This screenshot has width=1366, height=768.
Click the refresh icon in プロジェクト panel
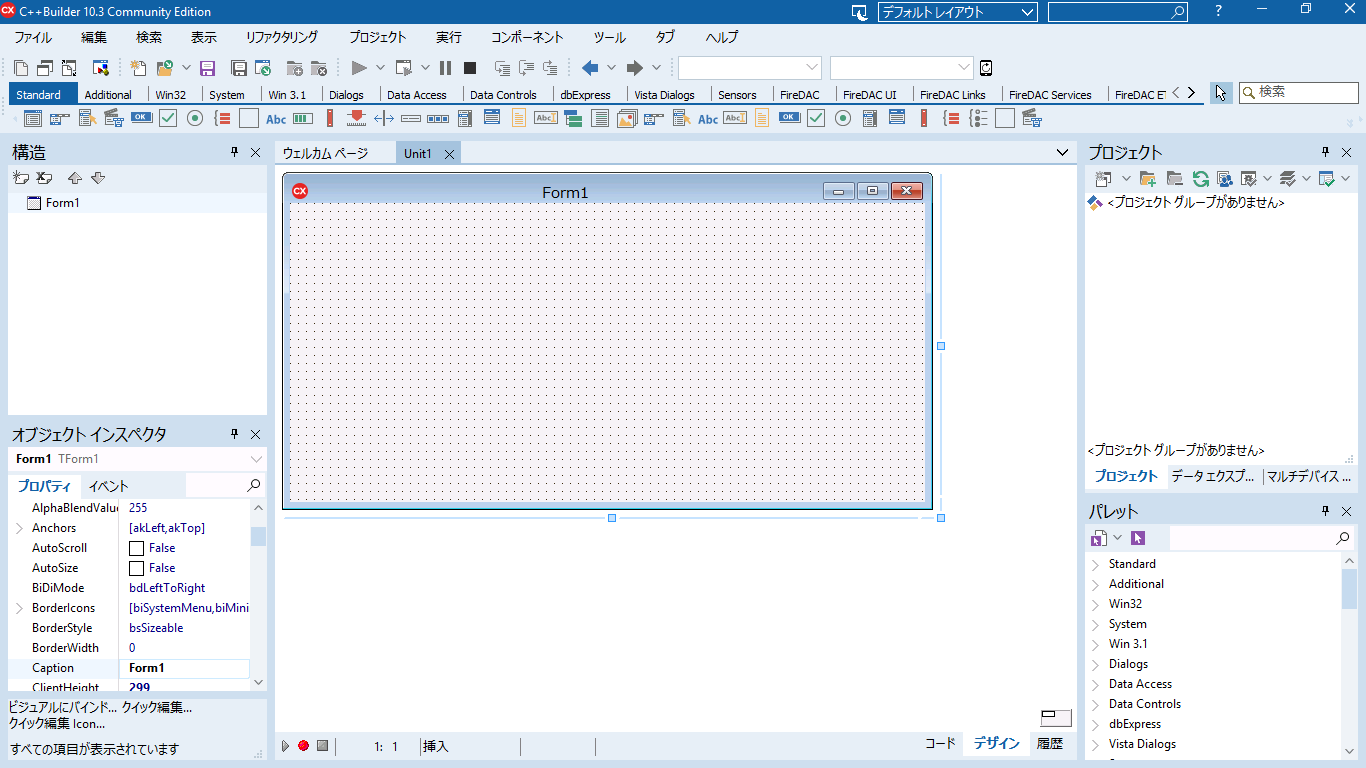click(1201, 178)
